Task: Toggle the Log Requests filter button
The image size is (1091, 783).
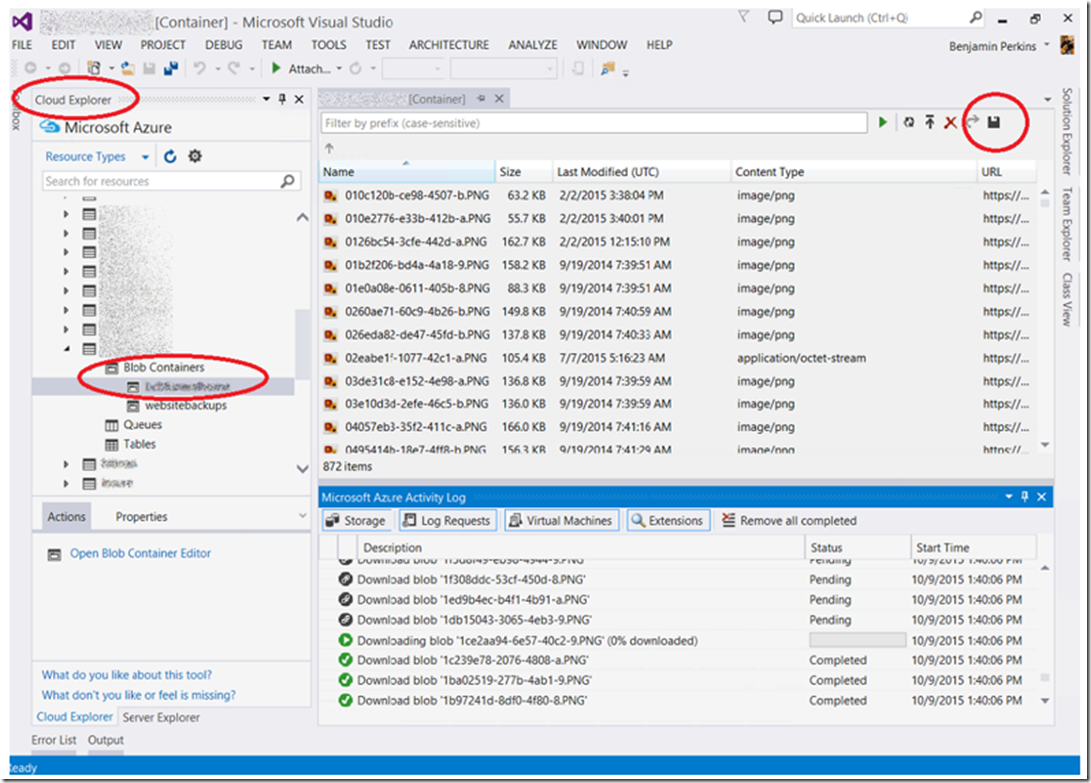Action: coord(447,521)
